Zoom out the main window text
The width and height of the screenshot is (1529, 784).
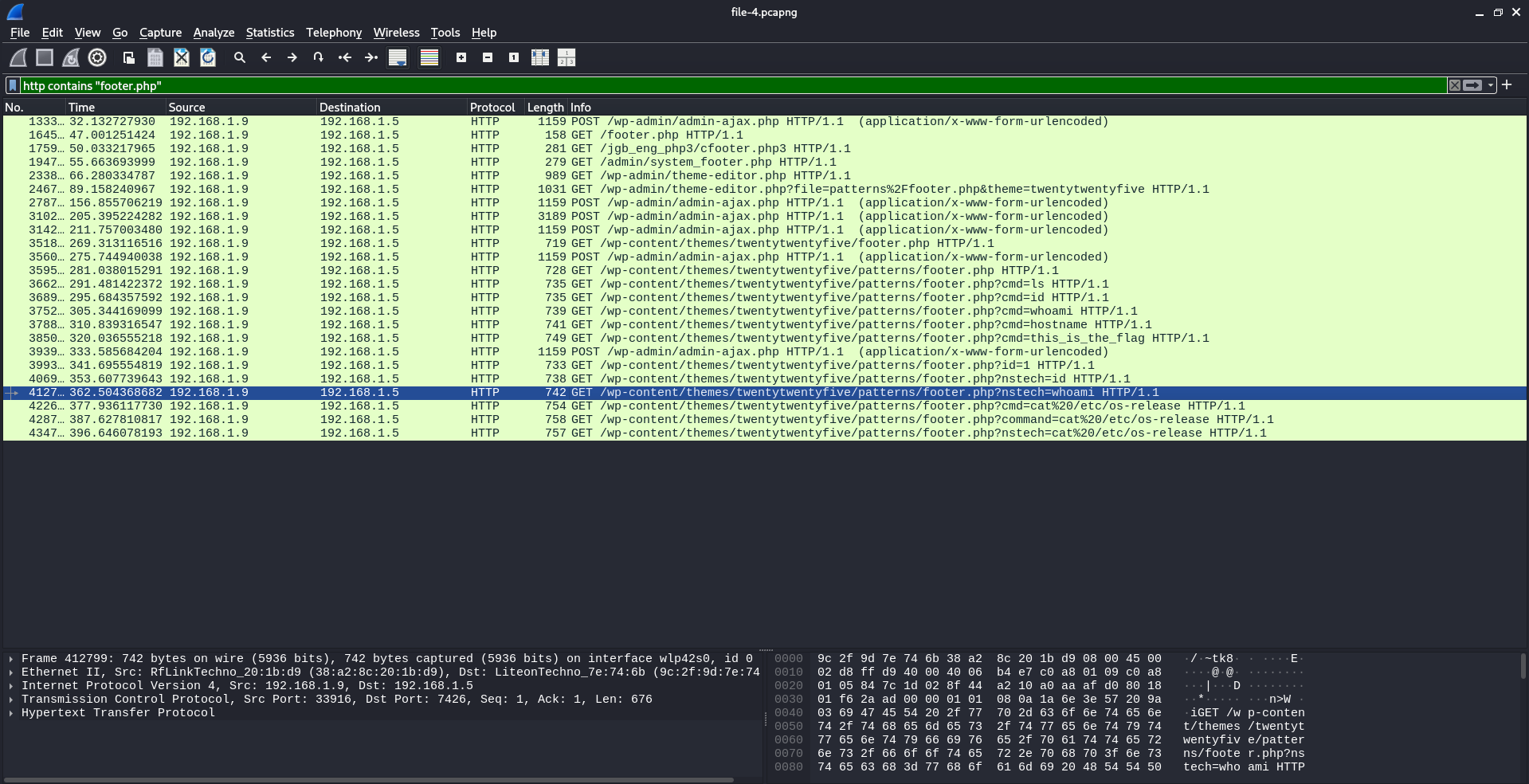pyautogui.click(x=488, y=57)
